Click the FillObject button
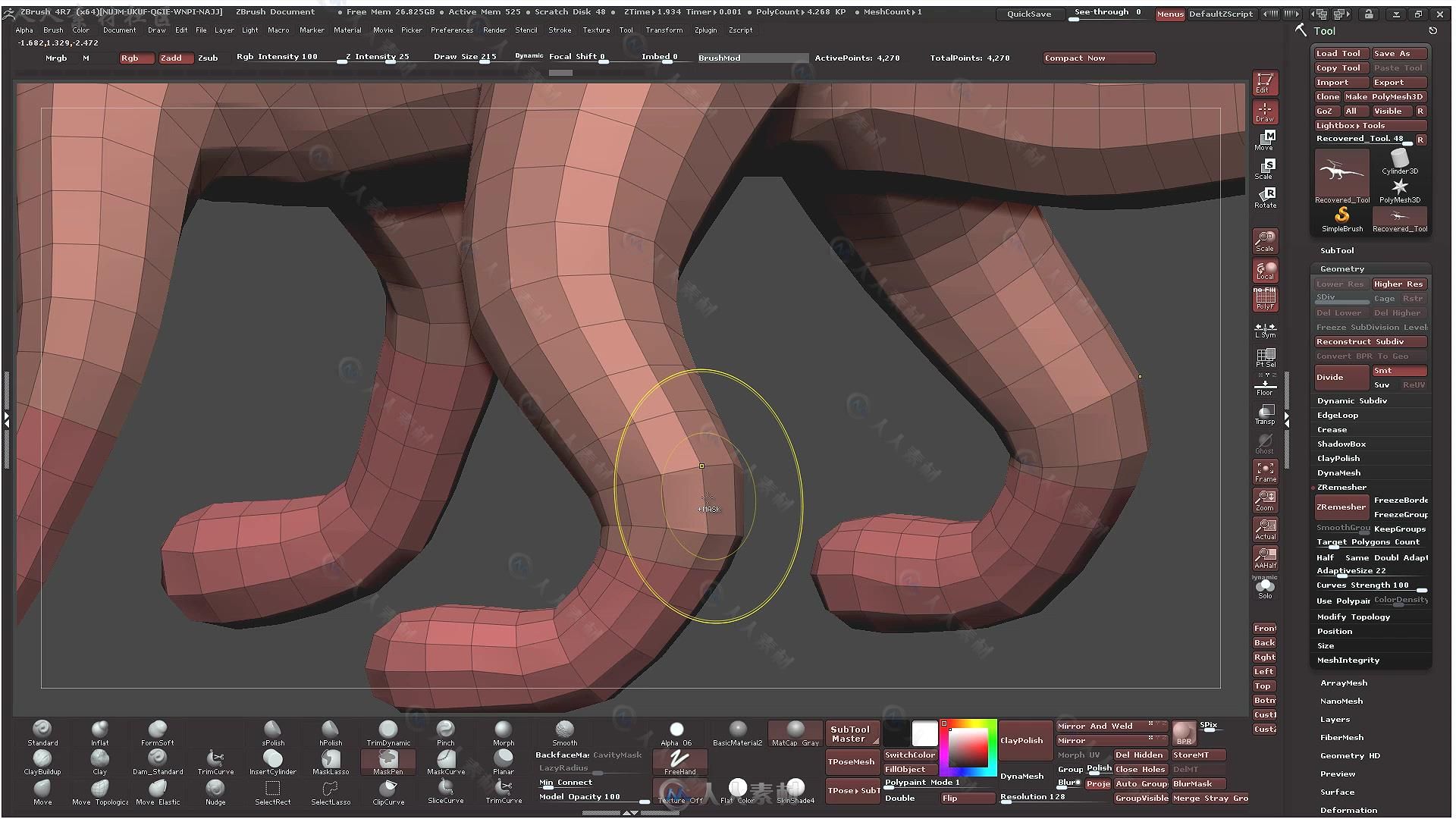Viewport: 1456px width, 819px height. tap(909, 770)
